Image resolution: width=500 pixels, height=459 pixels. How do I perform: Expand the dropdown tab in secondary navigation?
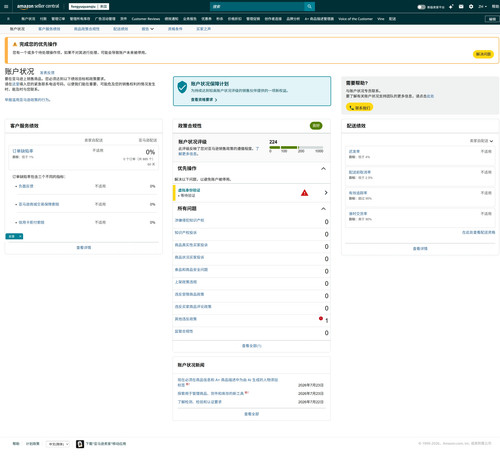pyautogui.click(x=148, y=29)
